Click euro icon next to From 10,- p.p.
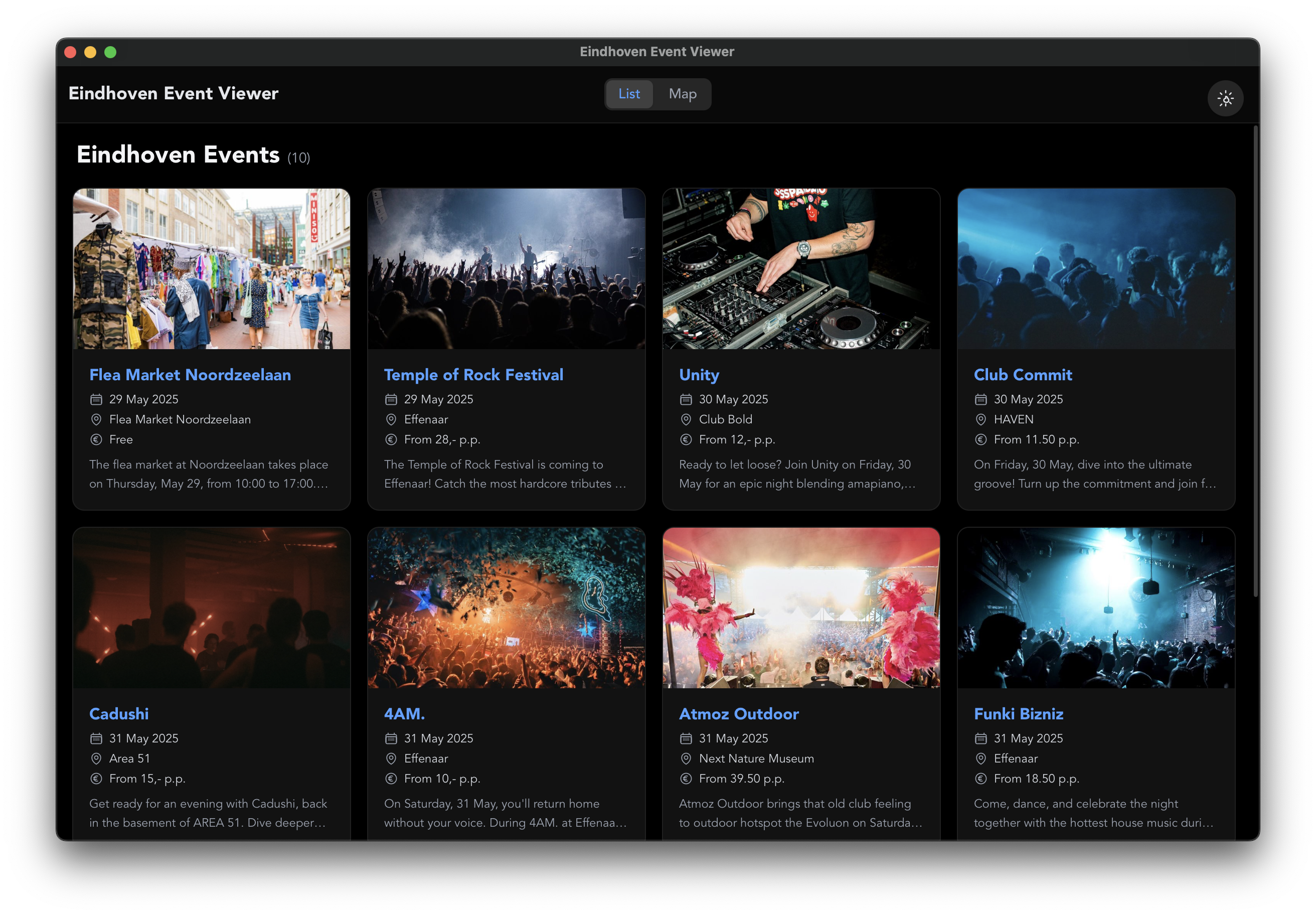 (x=391, y=778)
